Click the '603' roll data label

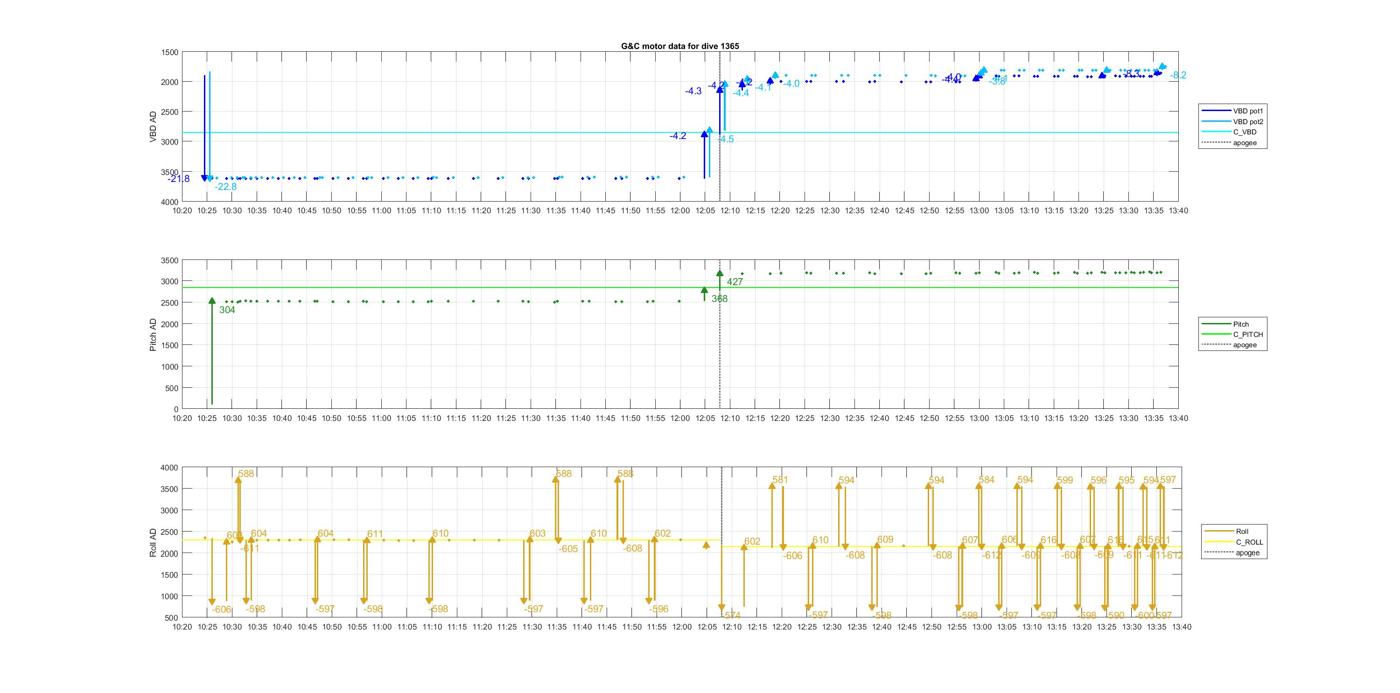(538, 534)
